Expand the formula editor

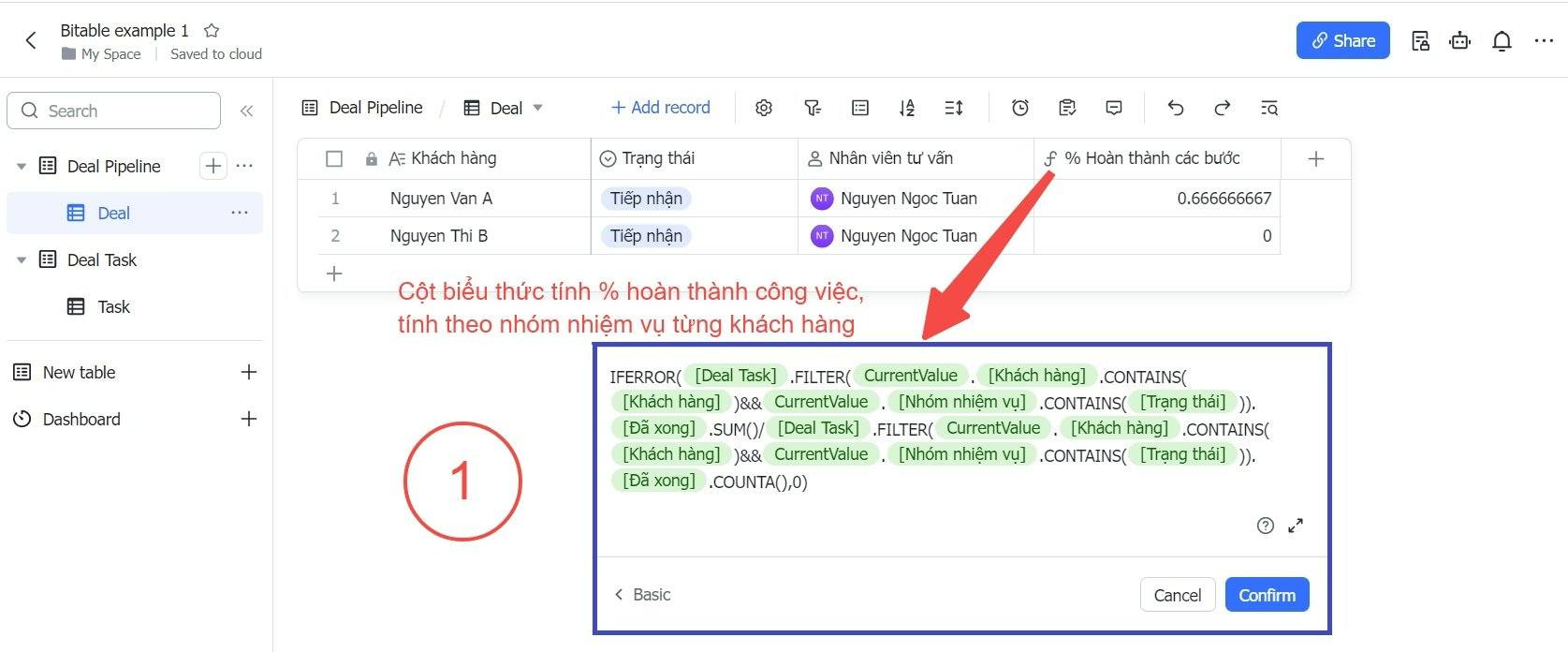click(1296, 526)
